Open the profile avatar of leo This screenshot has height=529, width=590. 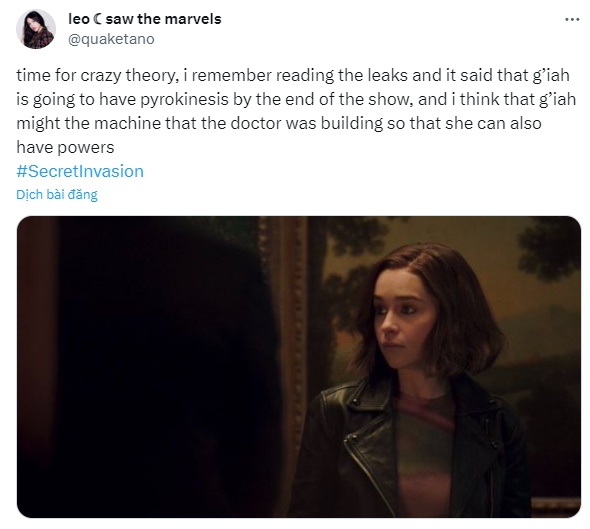[x=36, y=29]
